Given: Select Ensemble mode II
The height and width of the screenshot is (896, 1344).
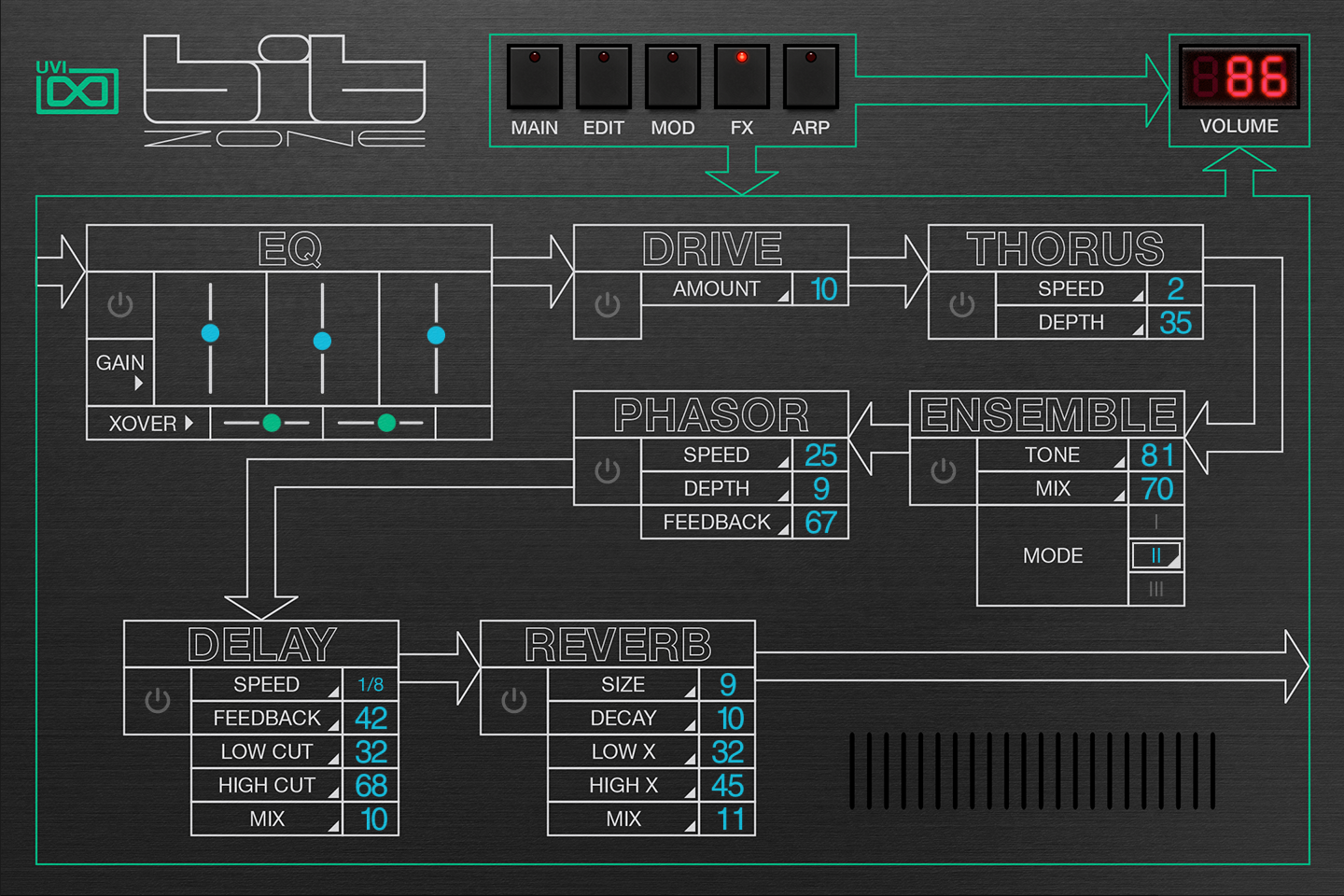Looking at the screenshot, I should click(x=1156, y=555).
